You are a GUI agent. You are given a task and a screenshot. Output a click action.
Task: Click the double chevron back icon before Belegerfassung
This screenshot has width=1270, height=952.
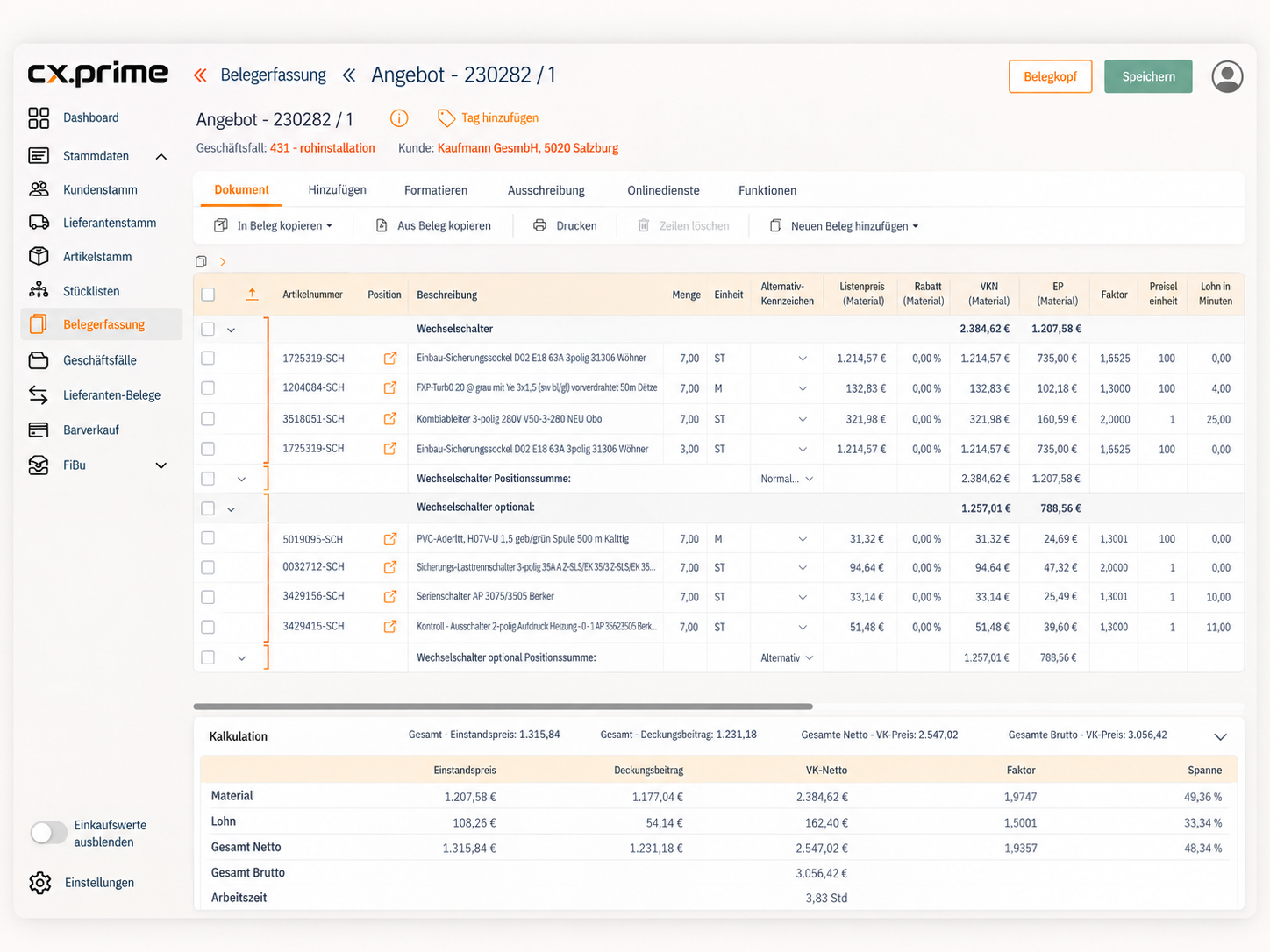200,75
